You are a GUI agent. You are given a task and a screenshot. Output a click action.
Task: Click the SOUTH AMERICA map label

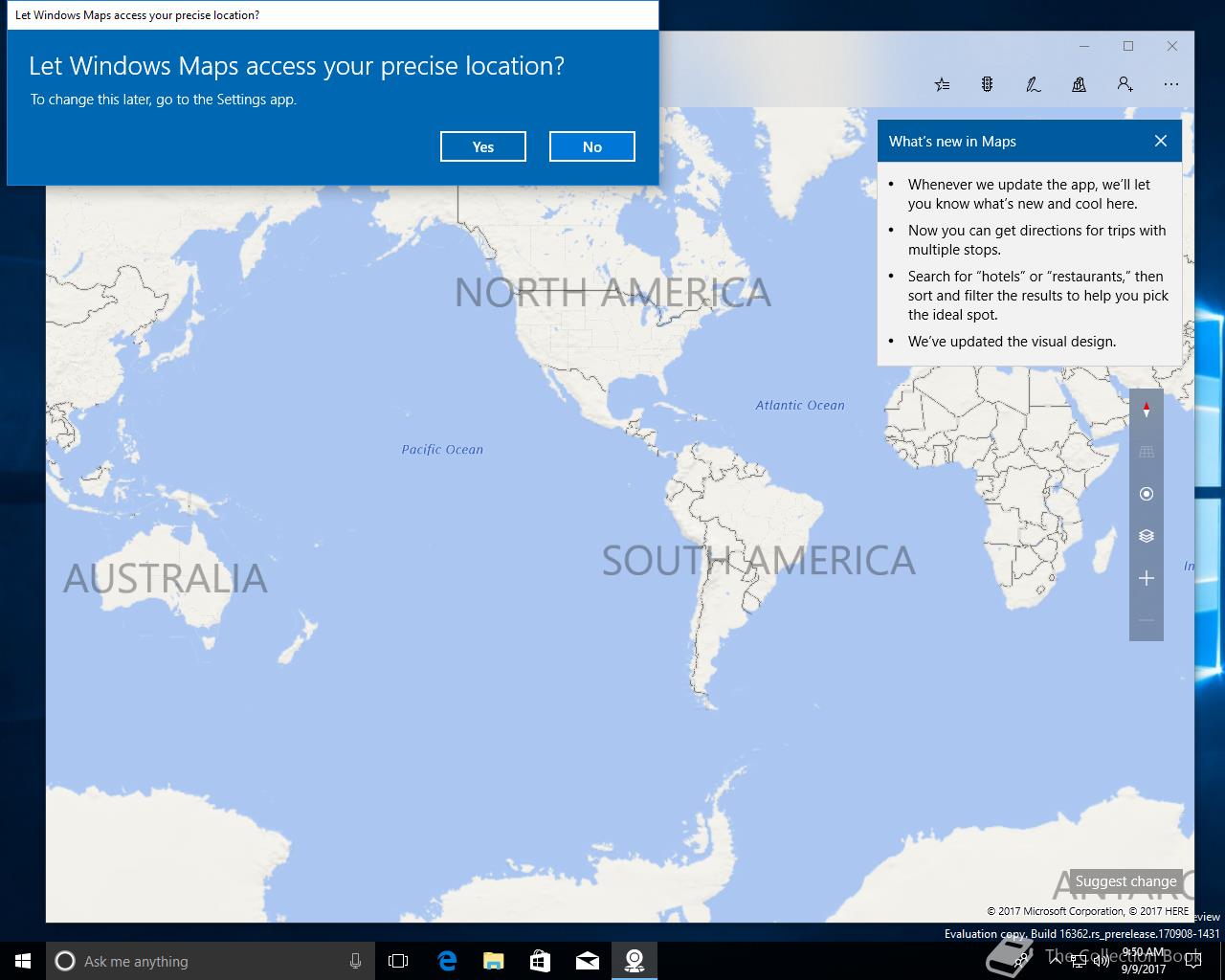coord(758,561)
